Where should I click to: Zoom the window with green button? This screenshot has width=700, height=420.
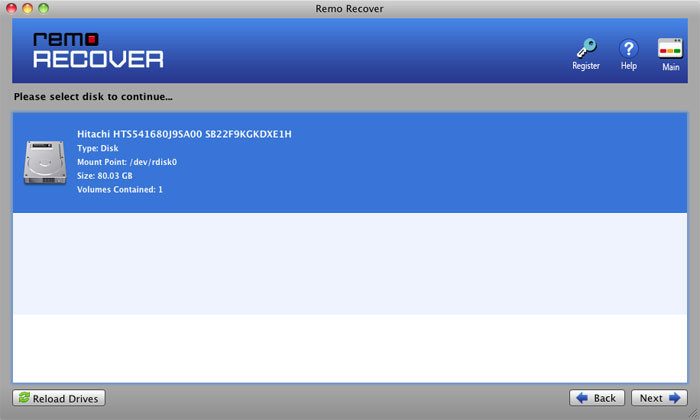click(x=43, y=8)
